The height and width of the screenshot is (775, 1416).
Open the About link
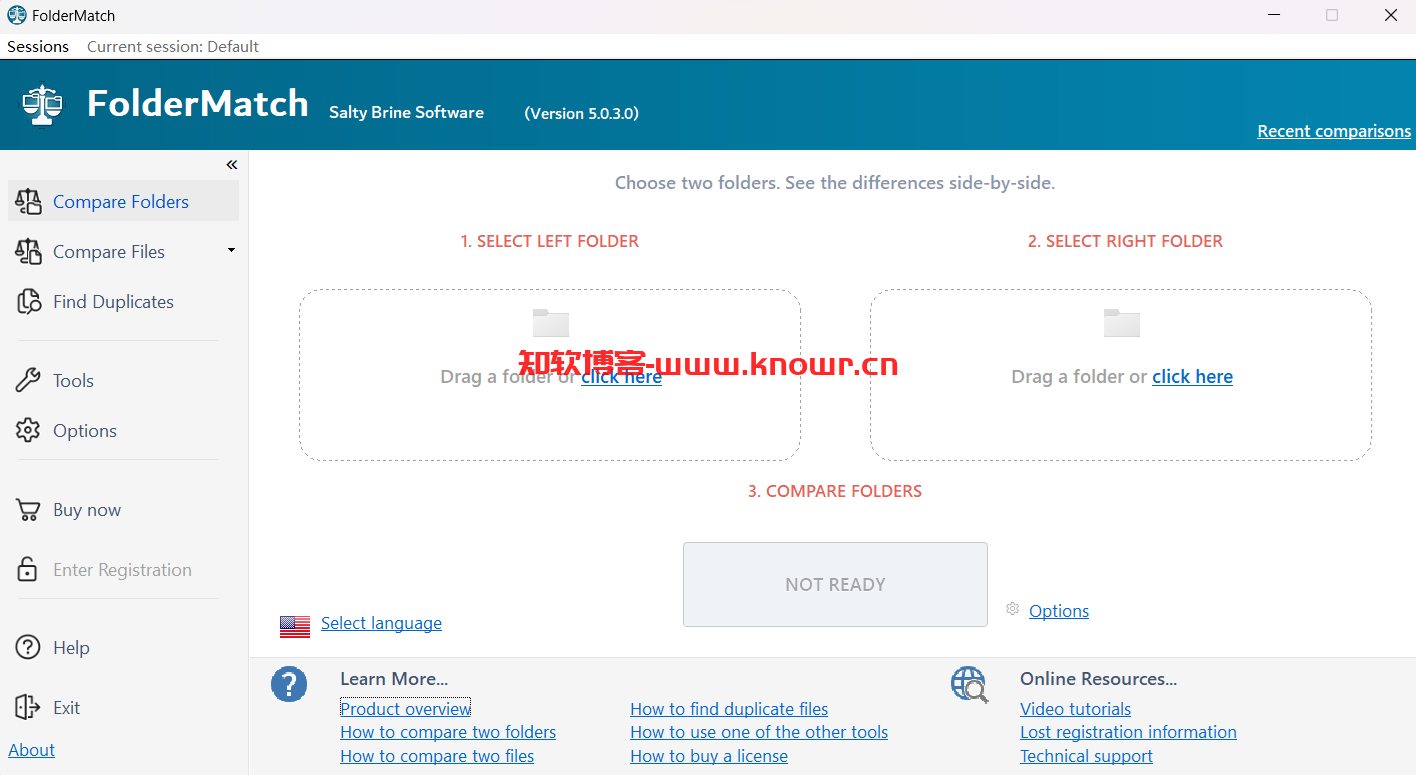[32, 750]
